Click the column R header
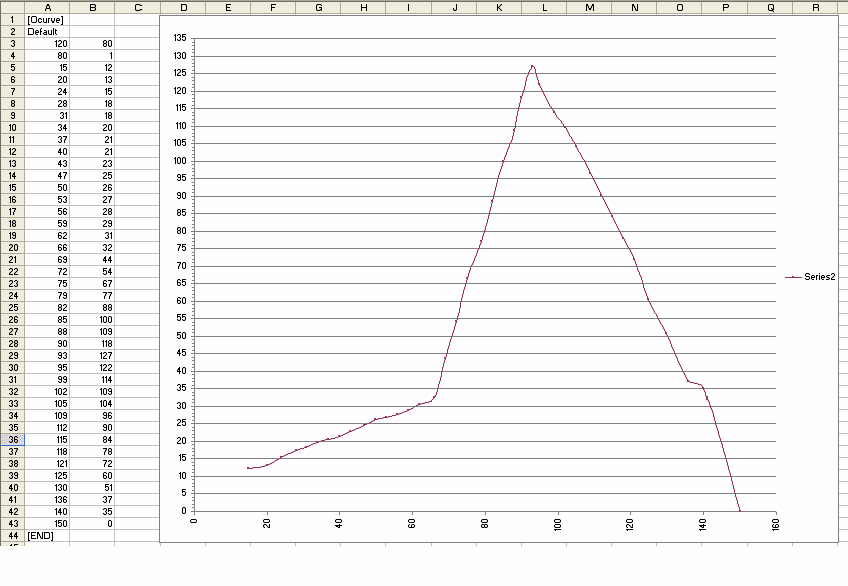The height and width of the screenshot is (586, 848). [816, 7]
